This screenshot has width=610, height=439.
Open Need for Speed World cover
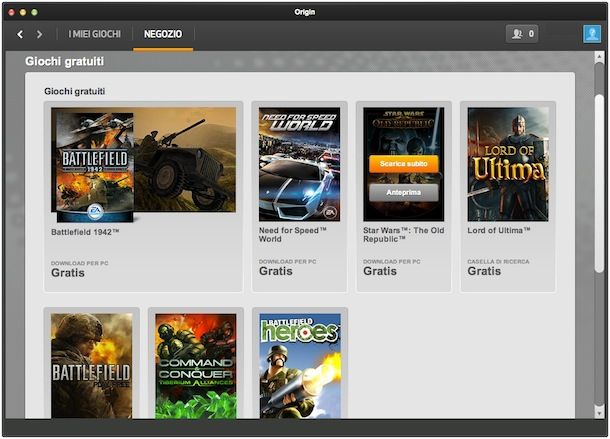point(299,164)
